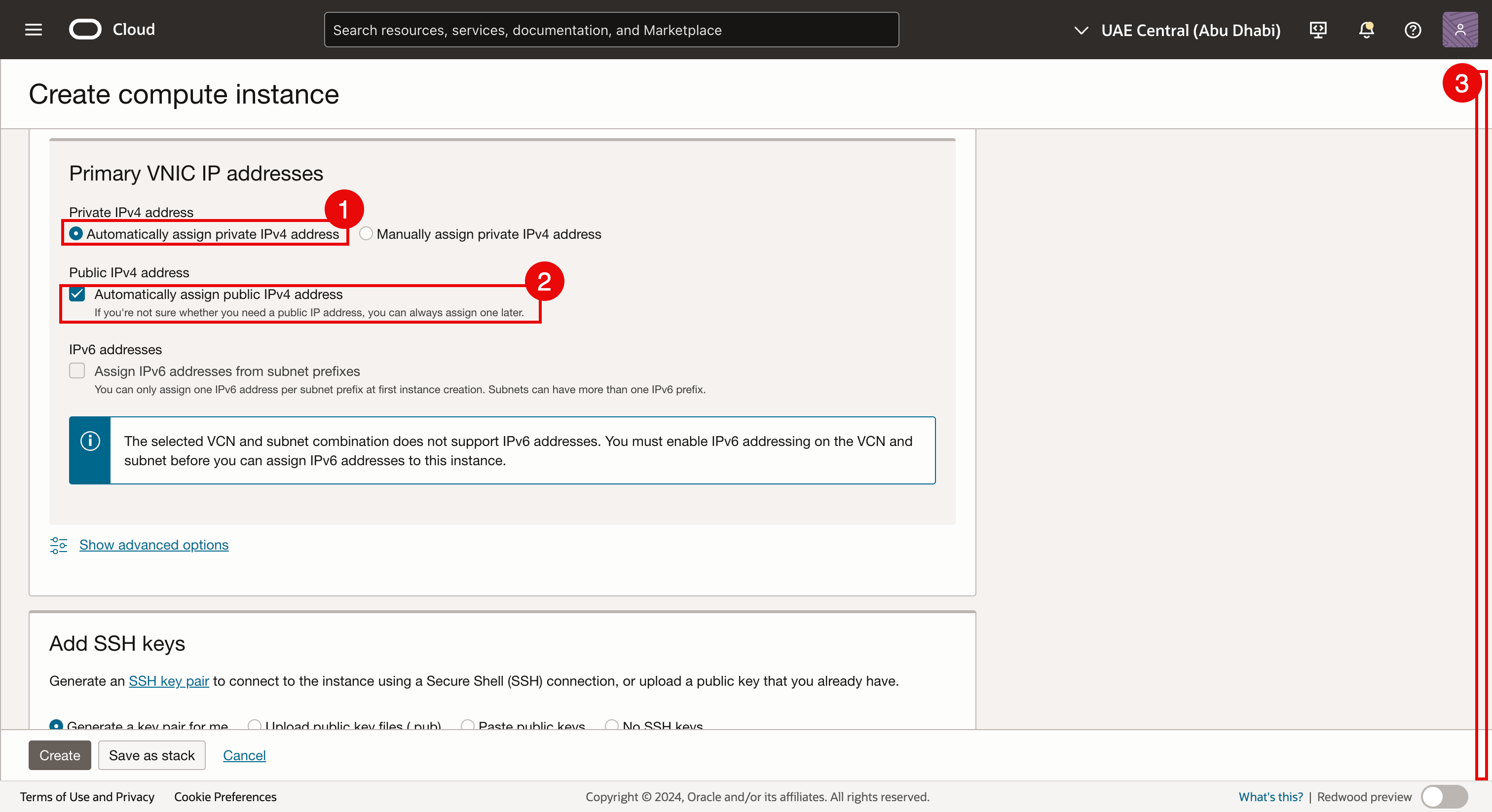Viewport: 1492px width, 812px height.
Task: Click the info icon in IPv6 notice
Action: click(x=90, y=442)
